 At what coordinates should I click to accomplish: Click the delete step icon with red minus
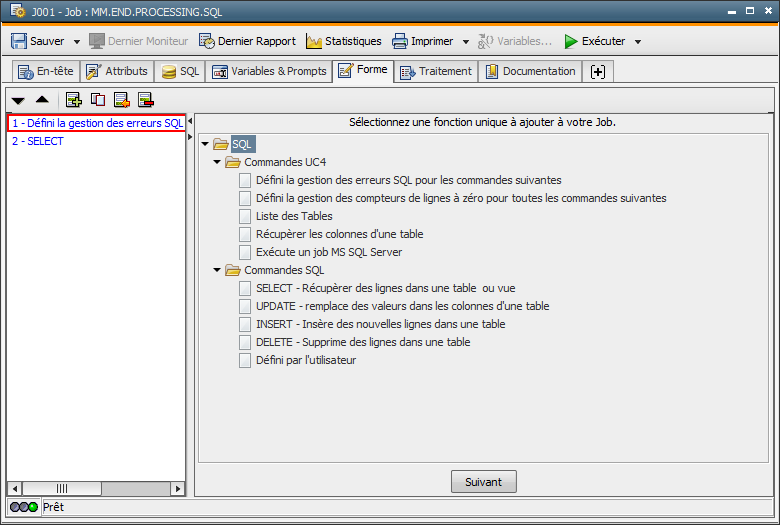tap(146, 99)
